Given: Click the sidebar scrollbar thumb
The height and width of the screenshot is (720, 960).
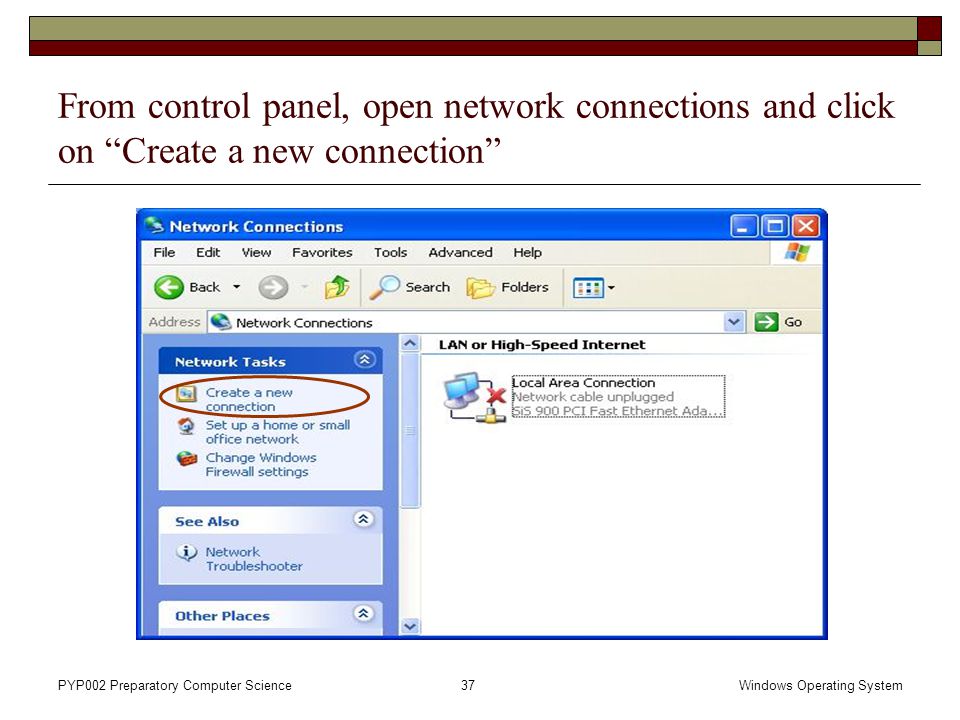Looking at the screenshot, I should (410, 430).
